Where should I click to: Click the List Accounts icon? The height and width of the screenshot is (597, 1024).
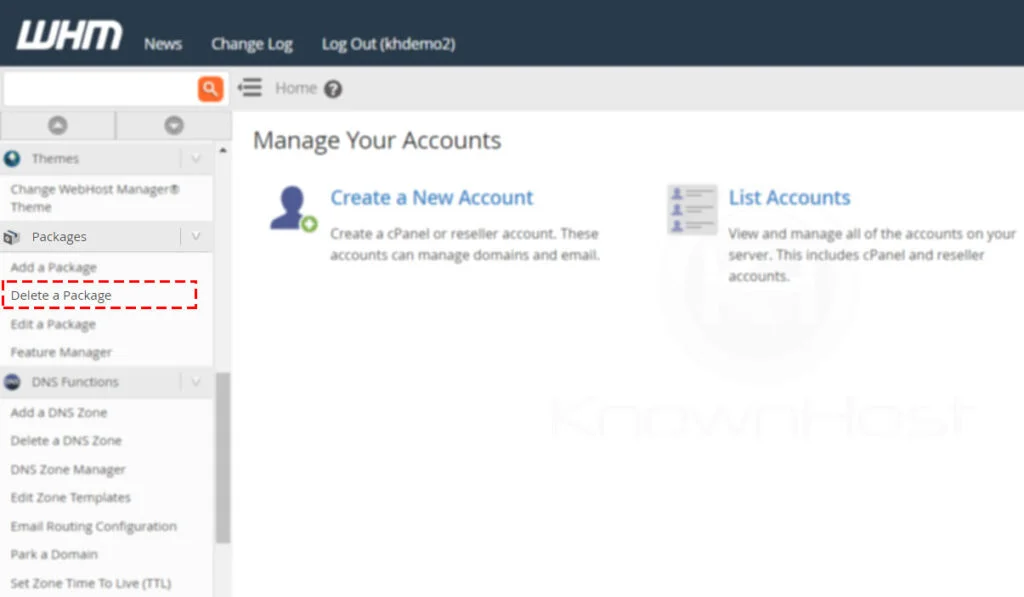point(692,209)
